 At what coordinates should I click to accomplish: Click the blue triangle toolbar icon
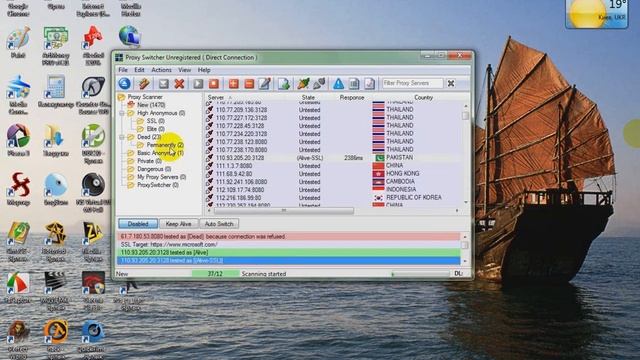click(338, 84)
